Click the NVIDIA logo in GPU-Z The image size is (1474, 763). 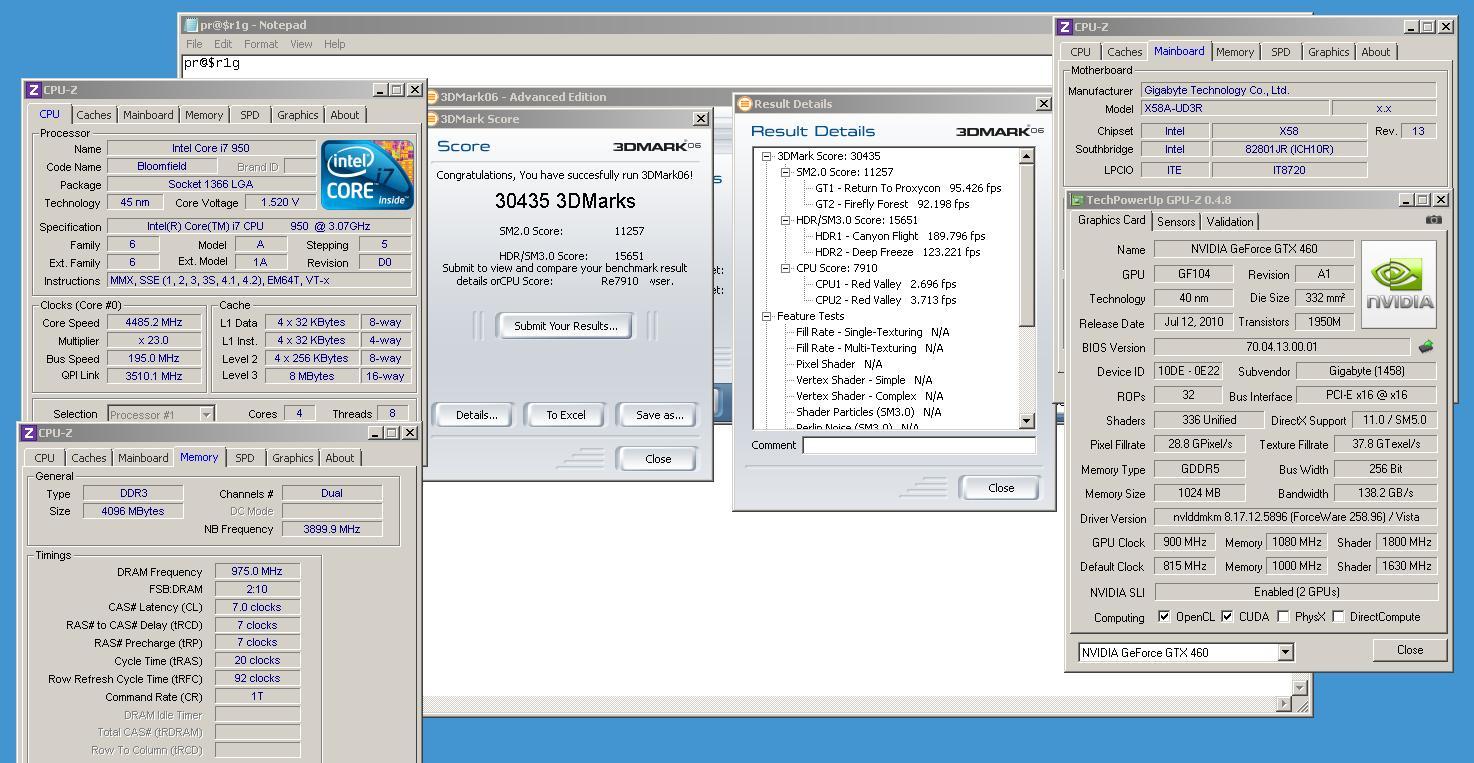(x=1400, y=285)
